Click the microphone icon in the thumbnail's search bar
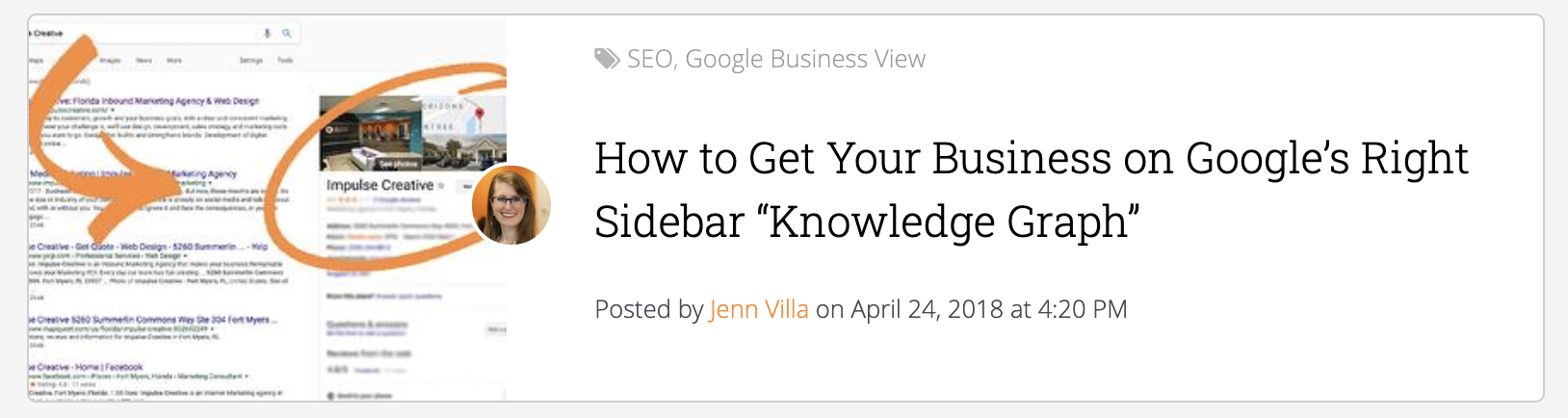The width and height of the screenshot is (1568, 418). click(268, 33)
